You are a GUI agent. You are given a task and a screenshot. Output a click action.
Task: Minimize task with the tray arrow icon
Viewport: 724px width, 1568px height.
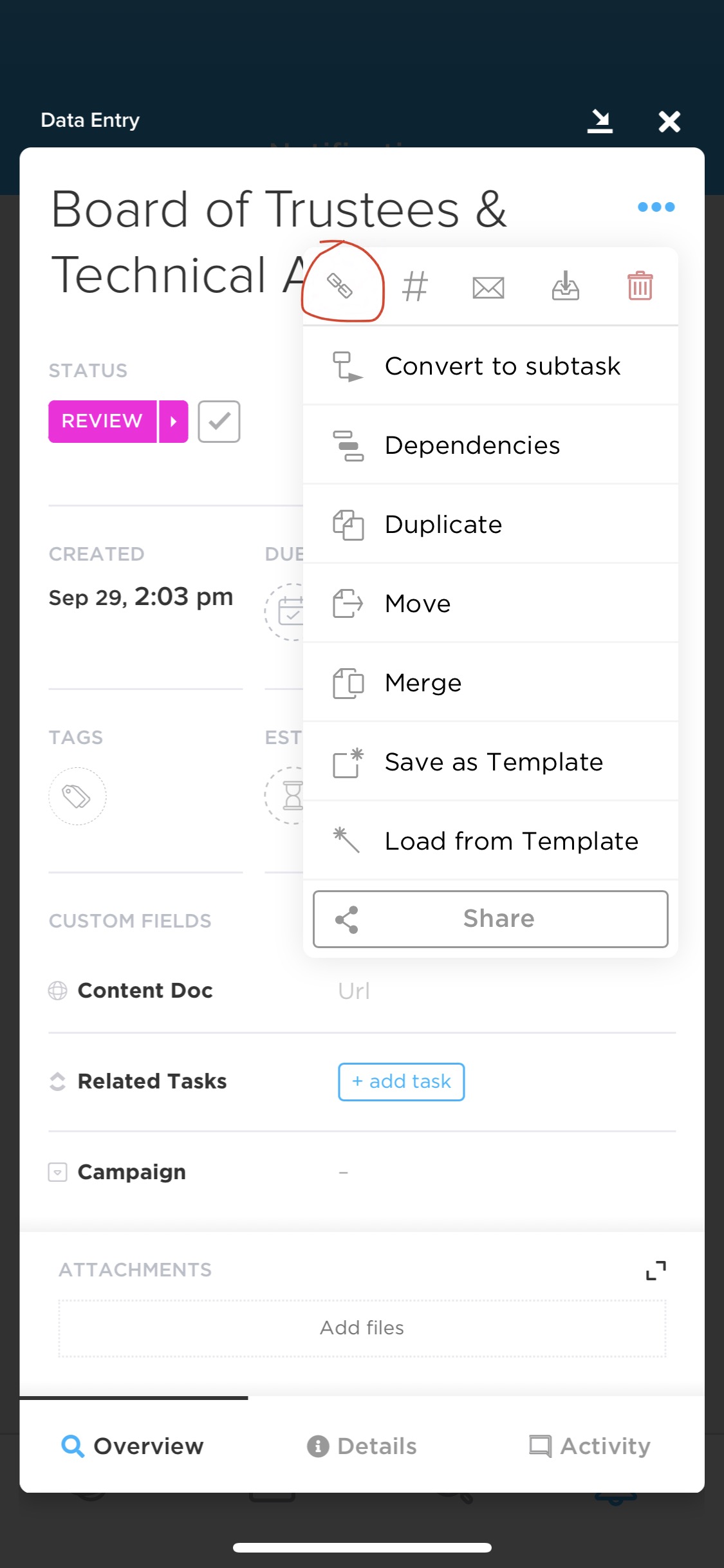click(x=600, y=121)
